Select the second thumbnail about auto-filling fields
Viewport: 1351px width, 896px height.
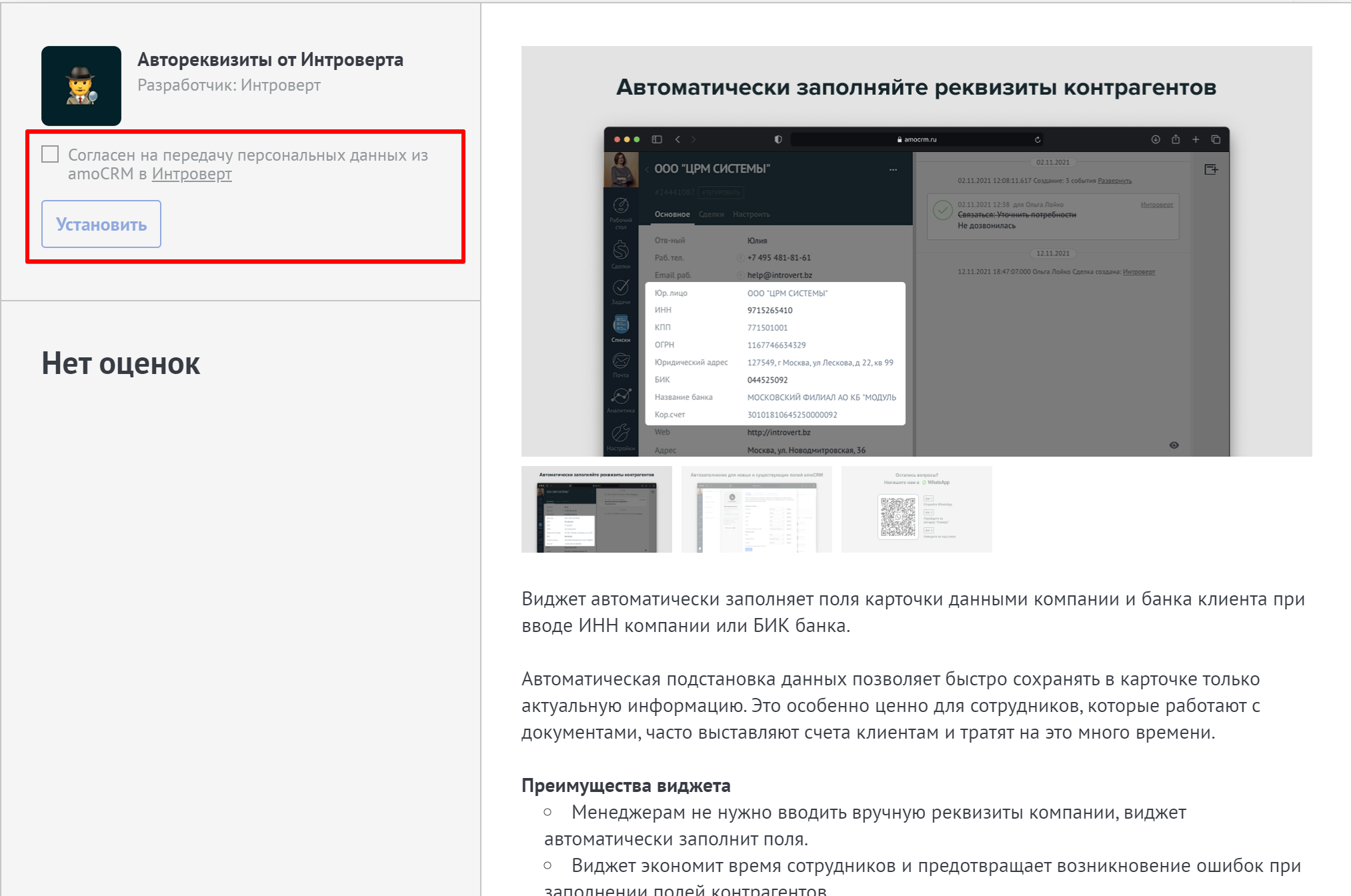tap(757, 509)
